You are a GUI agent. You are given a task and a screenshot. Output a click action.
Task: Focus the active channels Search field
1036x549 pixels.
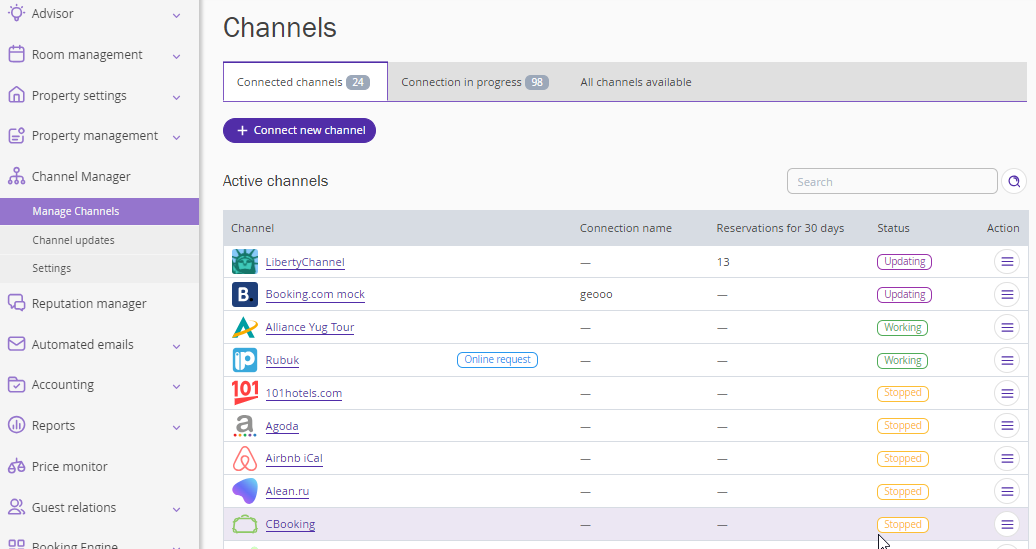point(892,181)
